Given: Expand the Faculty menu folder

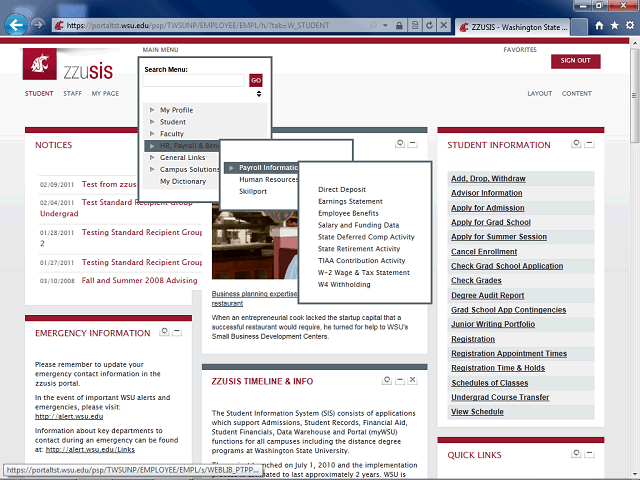Looking at the screenshot, I should (152, 134).
